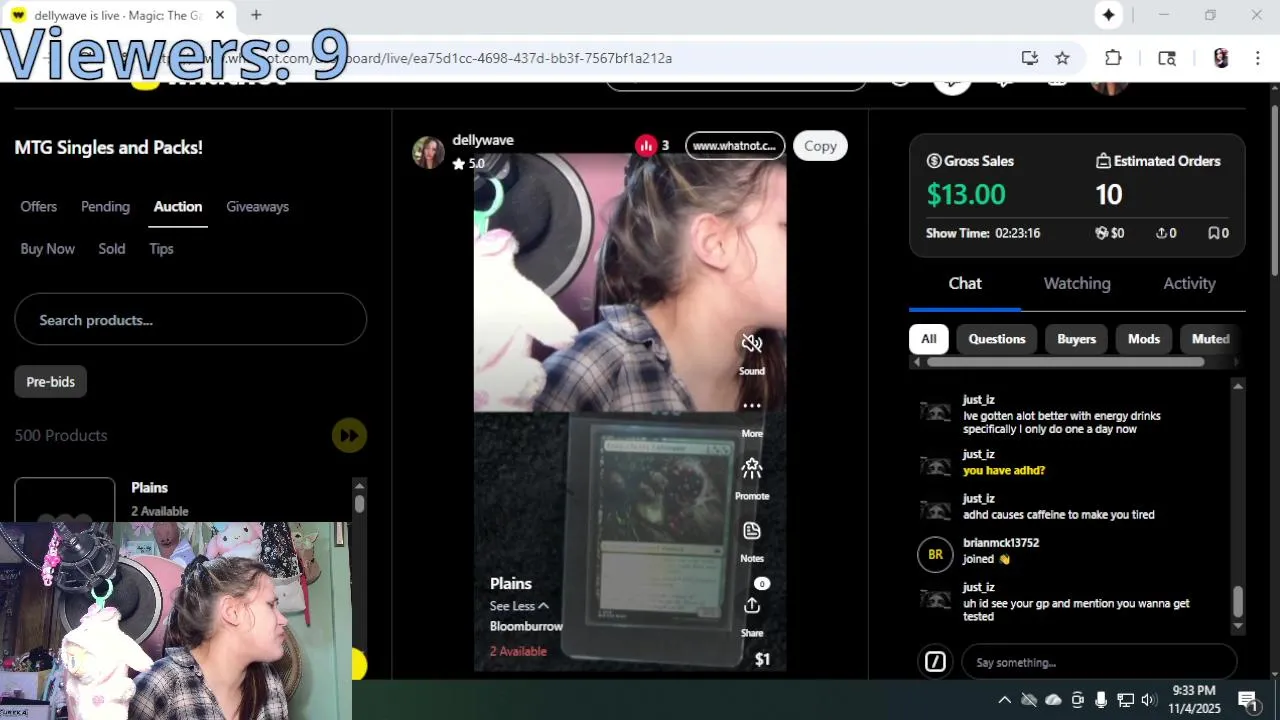Filter chat by Muted
This screenshot has width=1280, height=720.
click(1210, 339)
